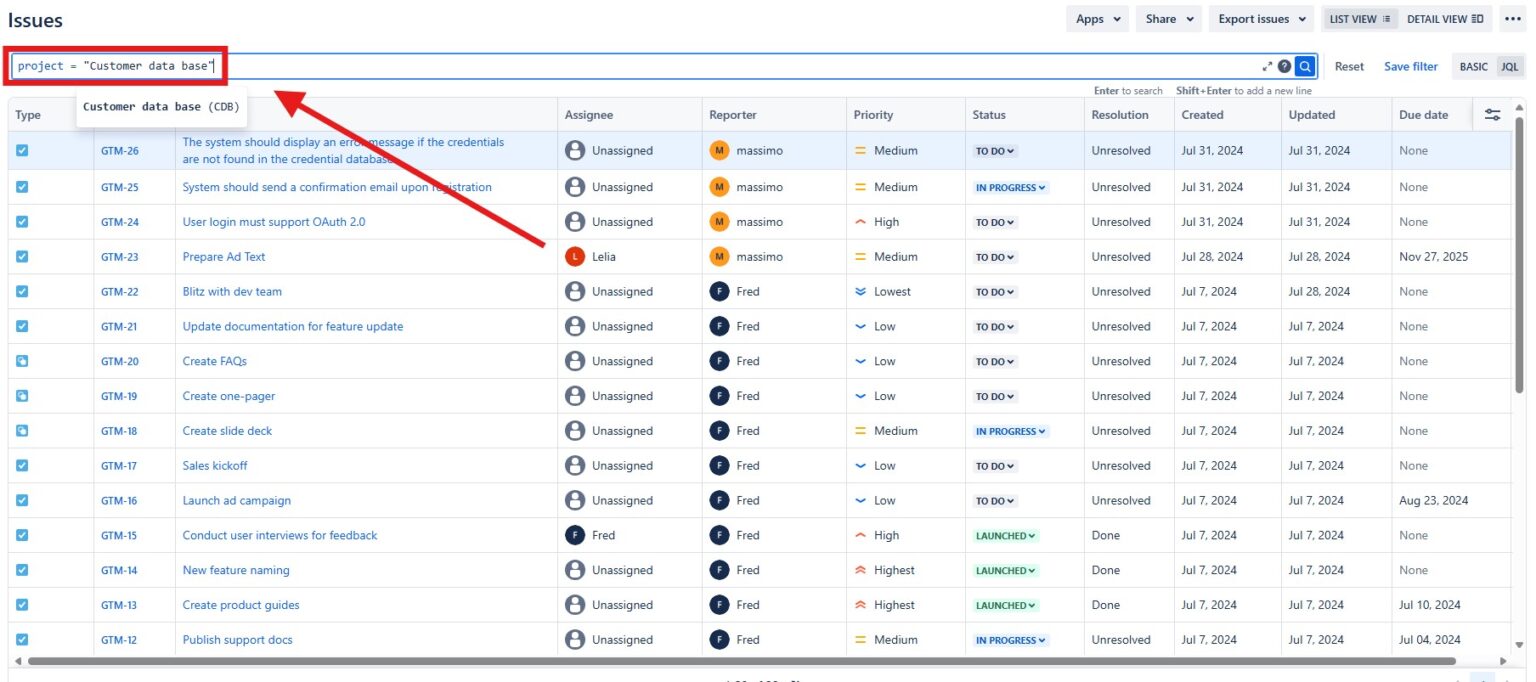This screenshot has width=1536, height=682.
Task: Click the blue search magnifier icon
Action: 1303,65
